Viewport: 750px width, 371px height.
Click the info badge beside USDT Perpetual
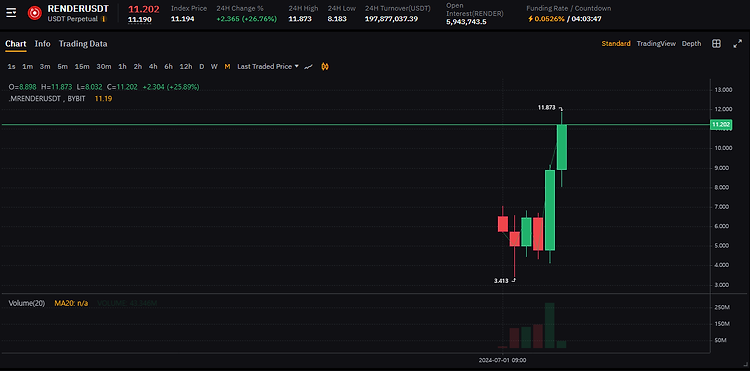(x=103, y=19)
